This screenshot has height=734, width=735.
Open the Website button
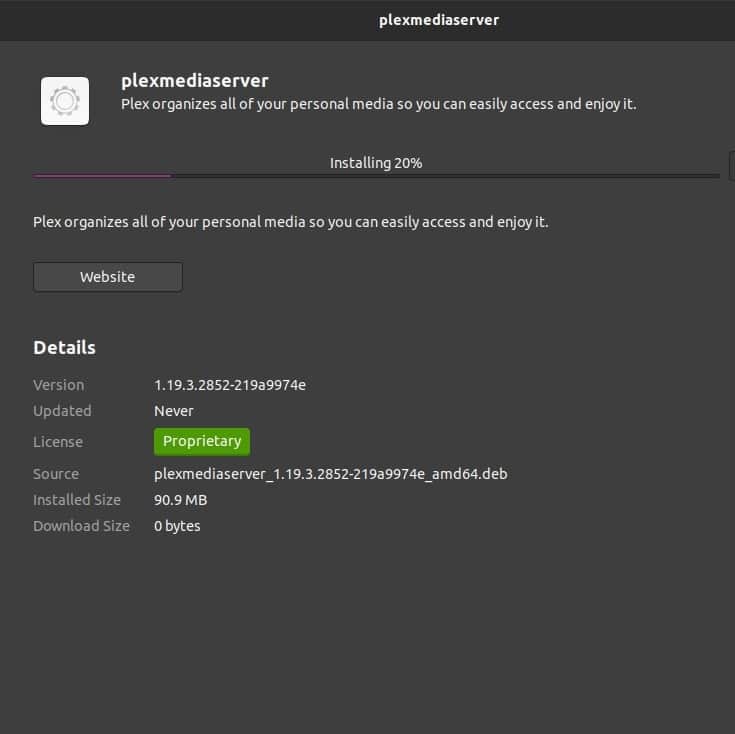(108, 277)
